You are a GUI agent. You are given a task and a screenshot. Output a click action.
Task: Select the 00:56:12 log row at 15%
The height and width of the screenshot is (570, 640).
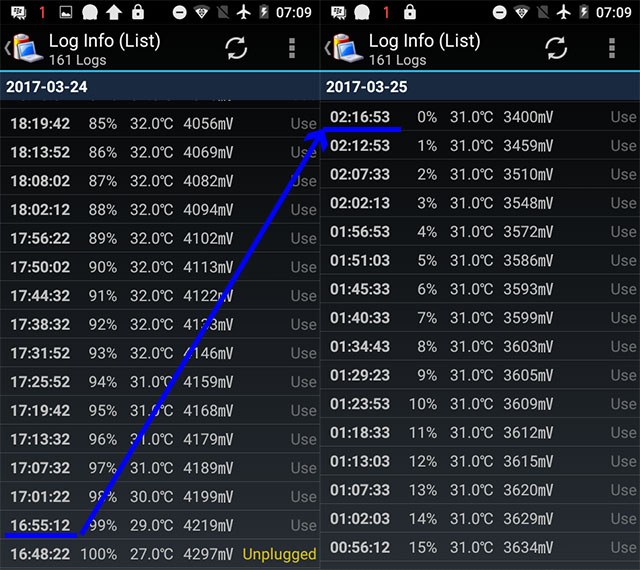pos(480,548)
